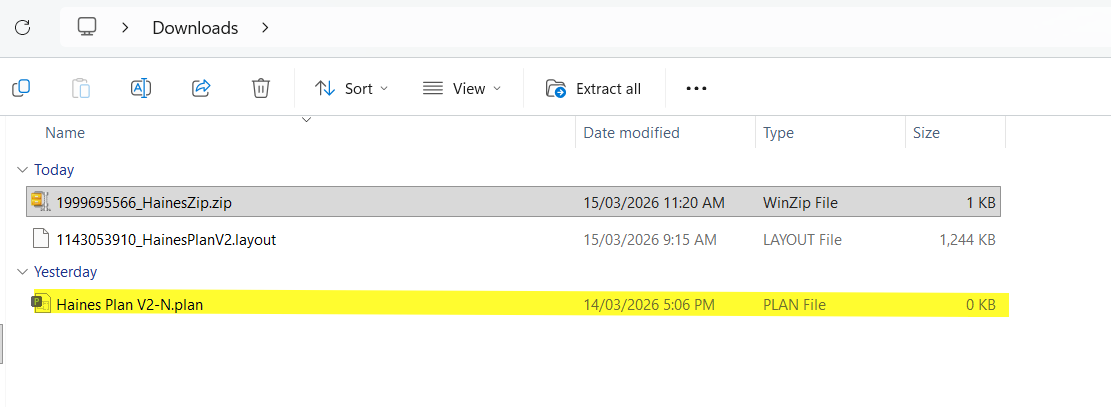Sort by the Date modified column header
The image size is (1111, 407).
[x=631, y=133]
